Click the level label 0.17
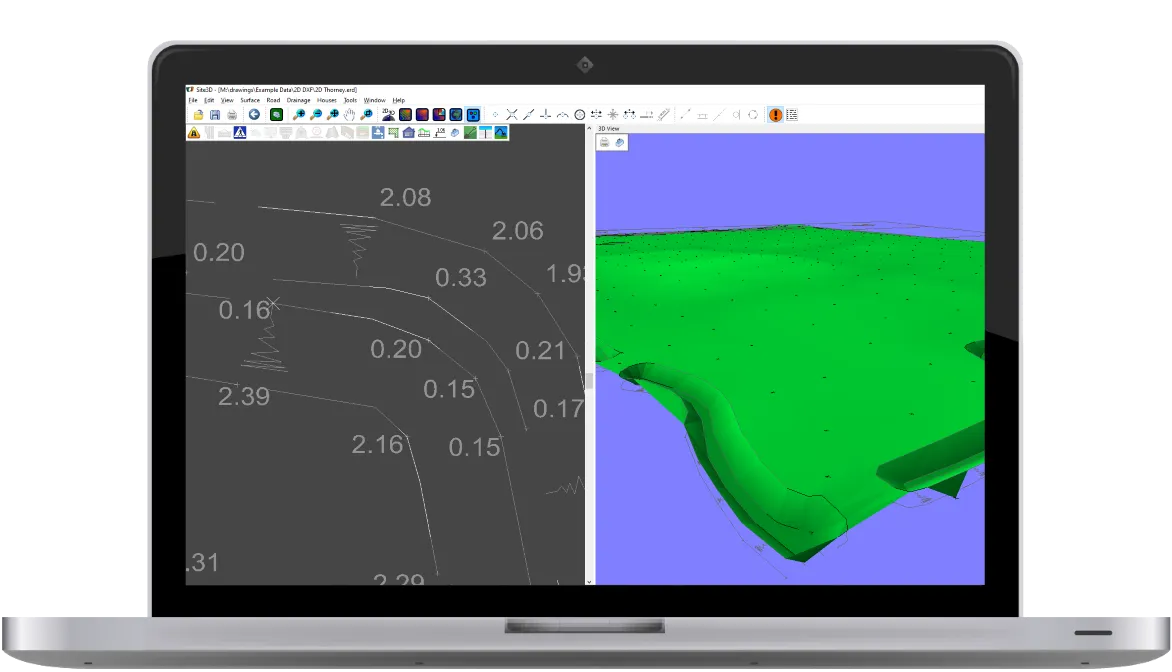Image resolution: width=1172 pixels, height=672 pixels. point(558,409)
